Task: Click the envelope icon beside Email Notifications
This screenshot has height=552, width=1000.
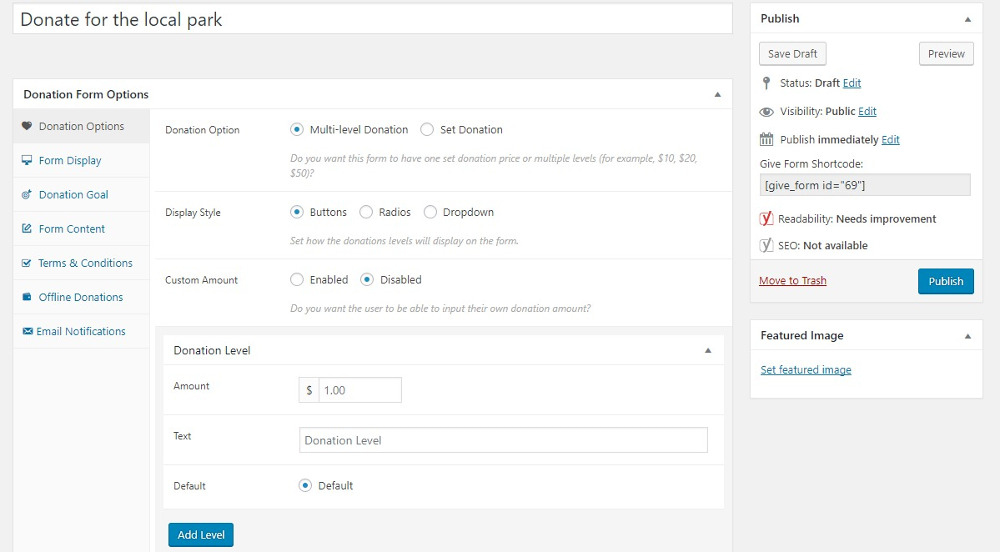Action: pyautogui.click(x=27, y=331)
